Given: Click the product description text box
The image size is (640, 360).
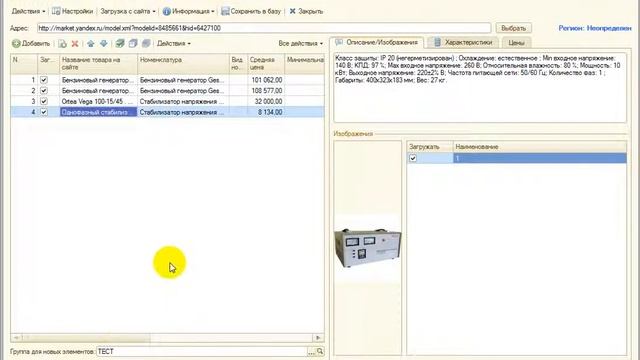Looking at the screenshot, I should coord(480,87).
